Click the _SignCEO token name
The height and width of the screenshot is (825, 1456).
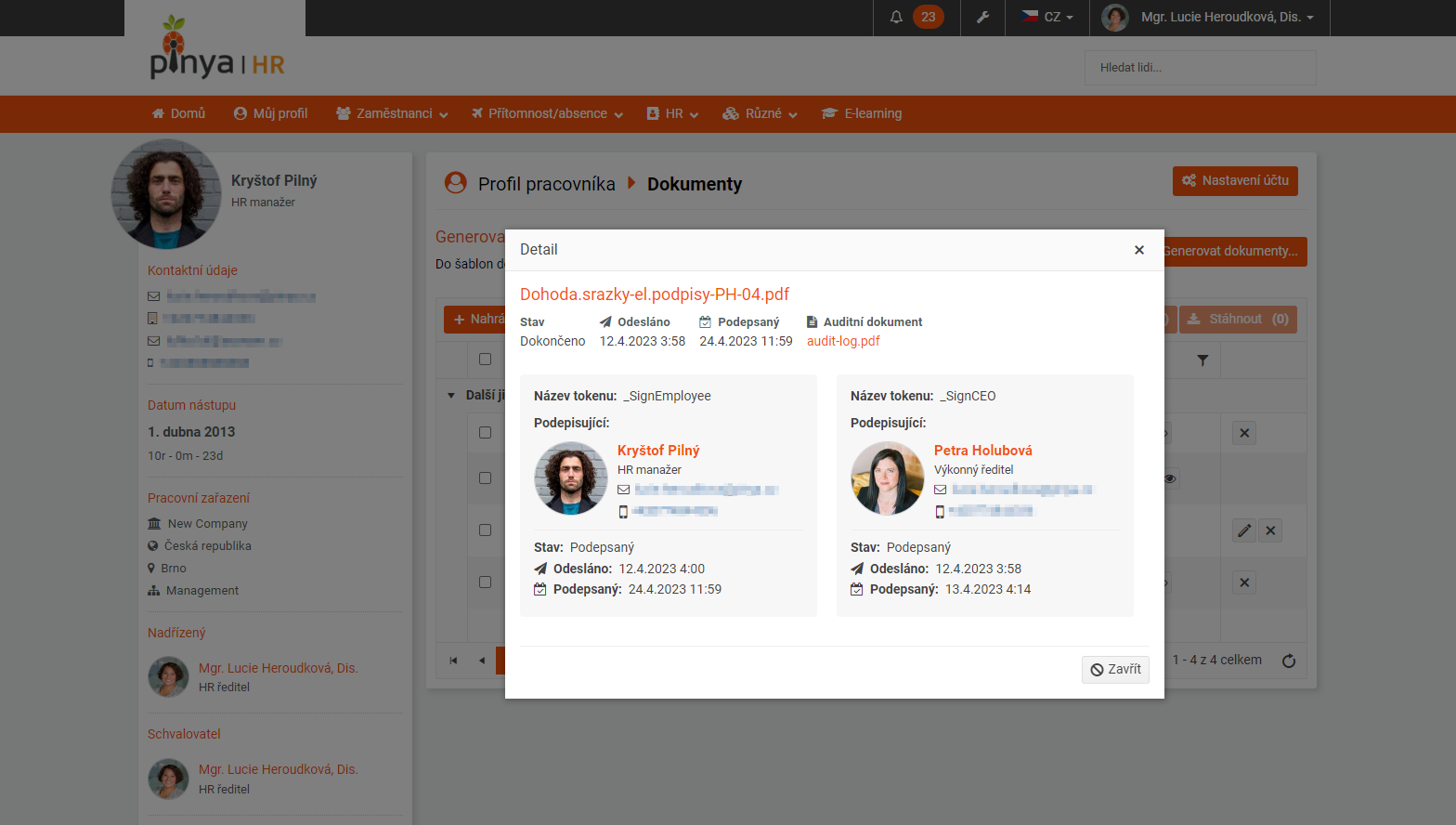pos(968,396)
